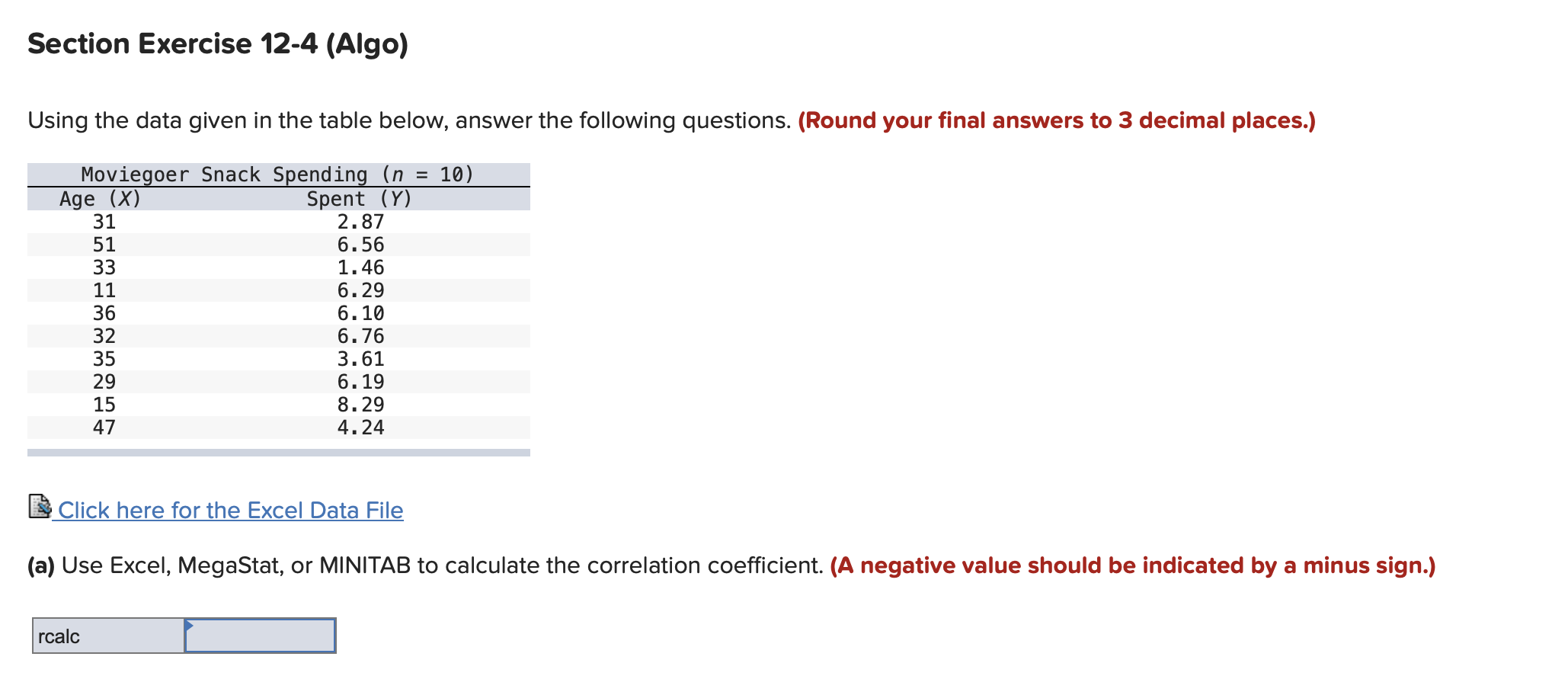Click the scrollbar below the data table

pyautogui.click(x=279, y=453)
